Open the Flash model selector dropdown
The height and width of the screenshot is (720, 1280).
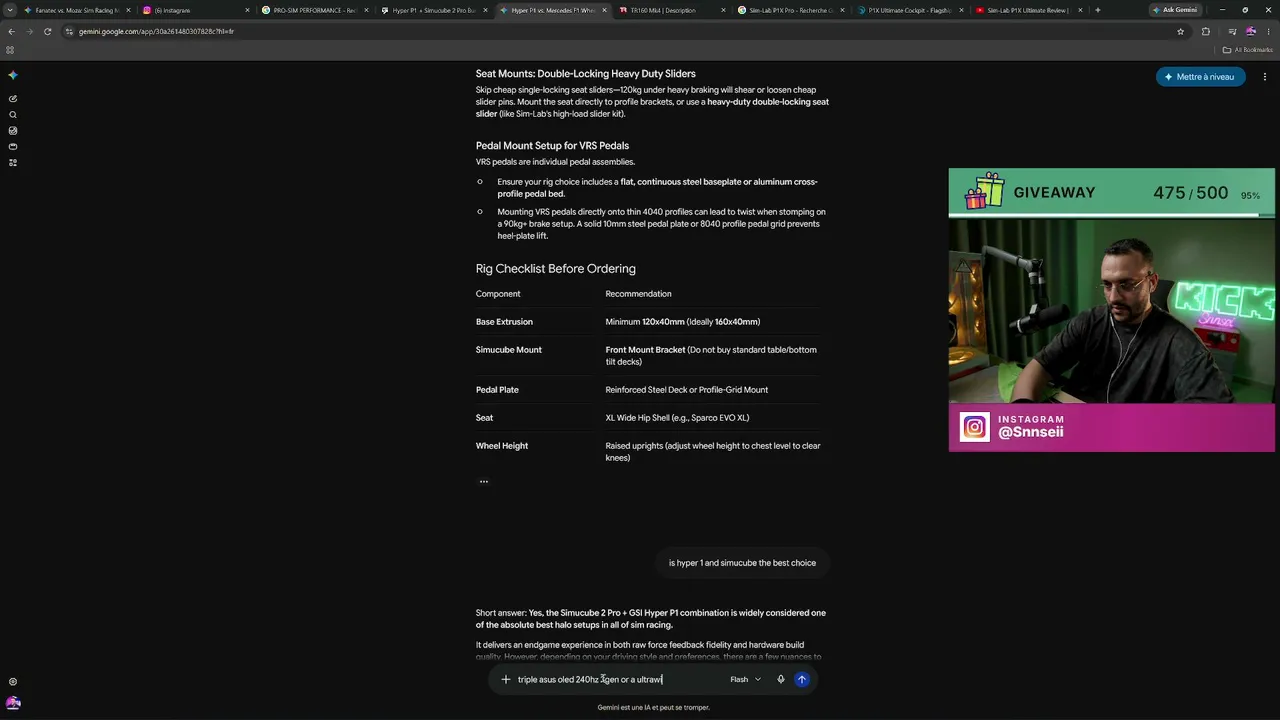[x=745, y=679]
